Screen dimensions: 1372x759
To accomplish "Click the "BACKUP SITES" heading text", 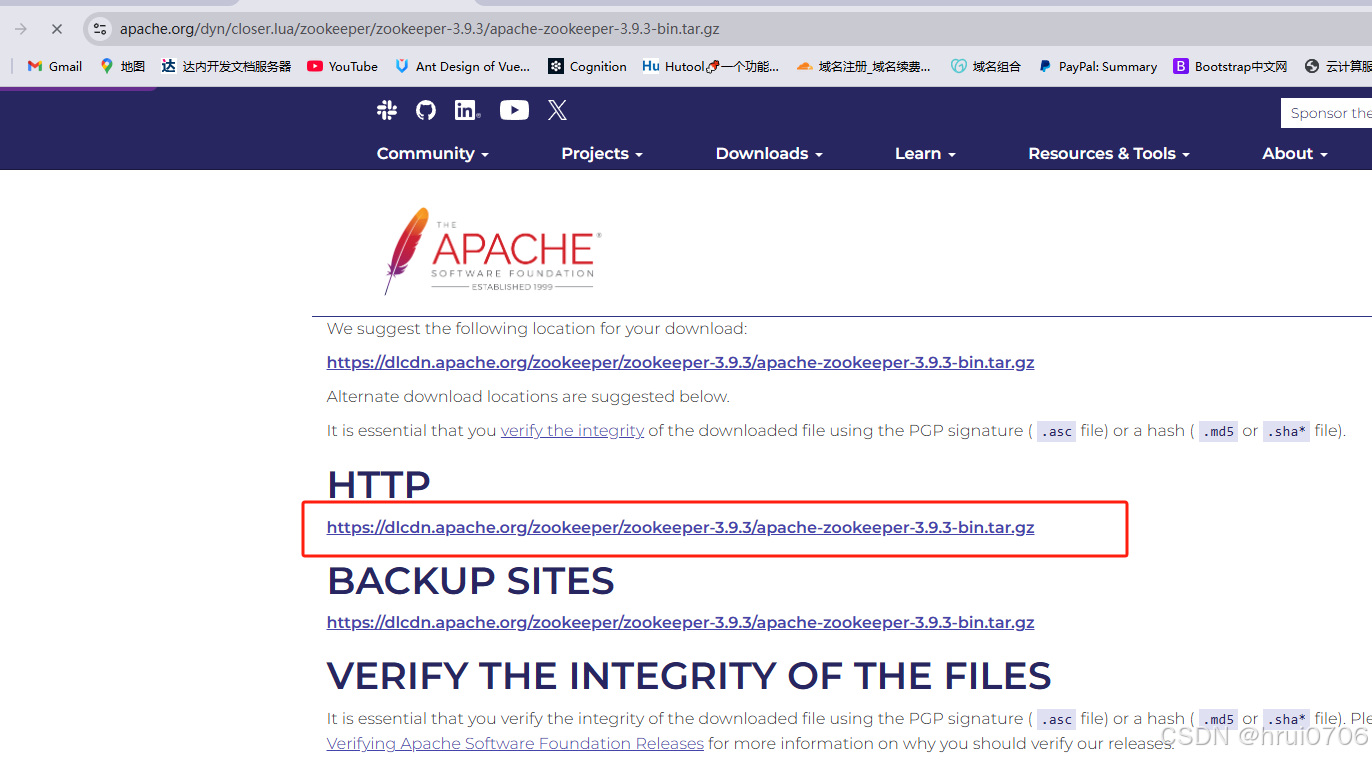I will pyautogui.click(x=470, y=581).
